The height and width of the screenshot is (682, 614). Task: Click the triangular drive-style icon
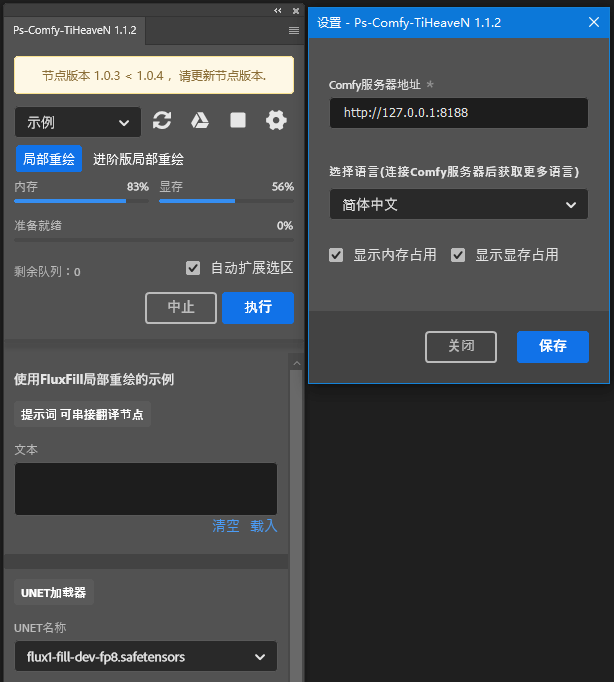[200, 120]
